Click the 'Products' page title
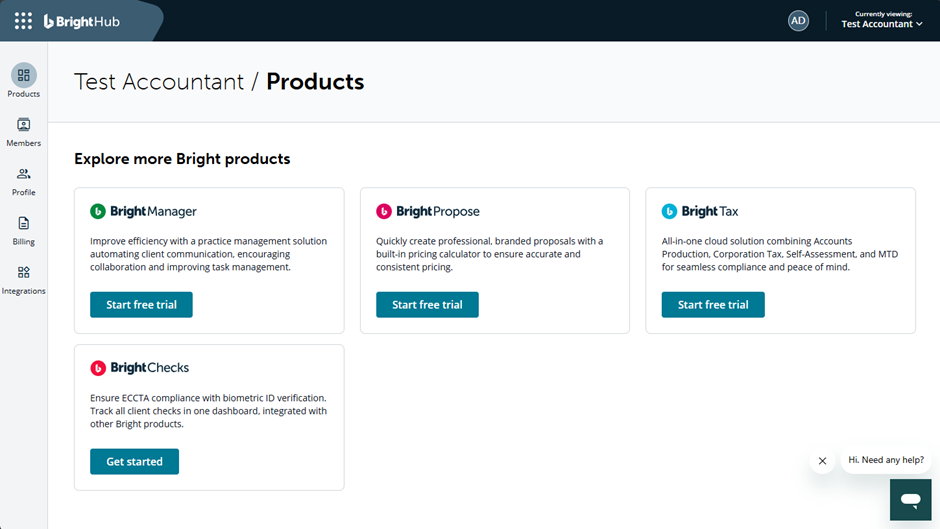This screenshot has width=940, height=529. 315,82
